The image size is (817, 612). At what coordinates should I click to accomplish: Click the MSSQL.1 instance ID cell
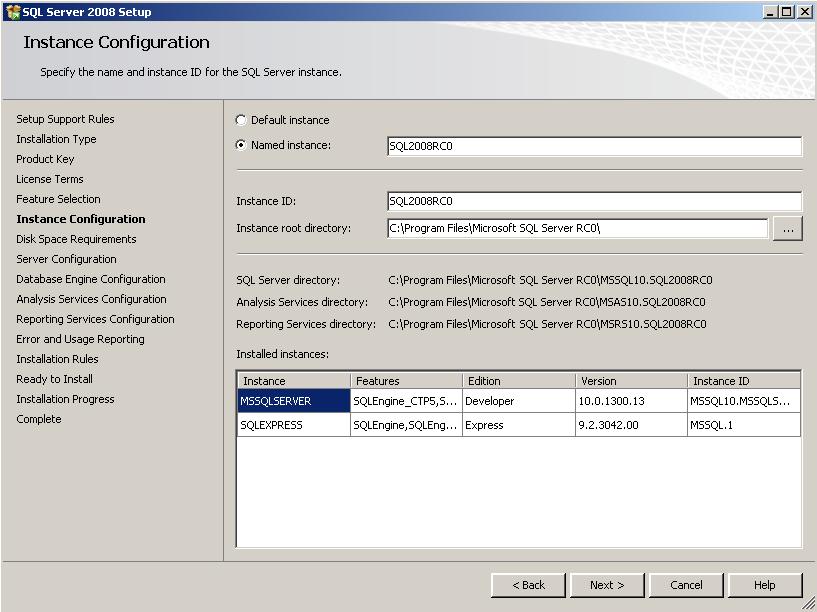[744, 425]
